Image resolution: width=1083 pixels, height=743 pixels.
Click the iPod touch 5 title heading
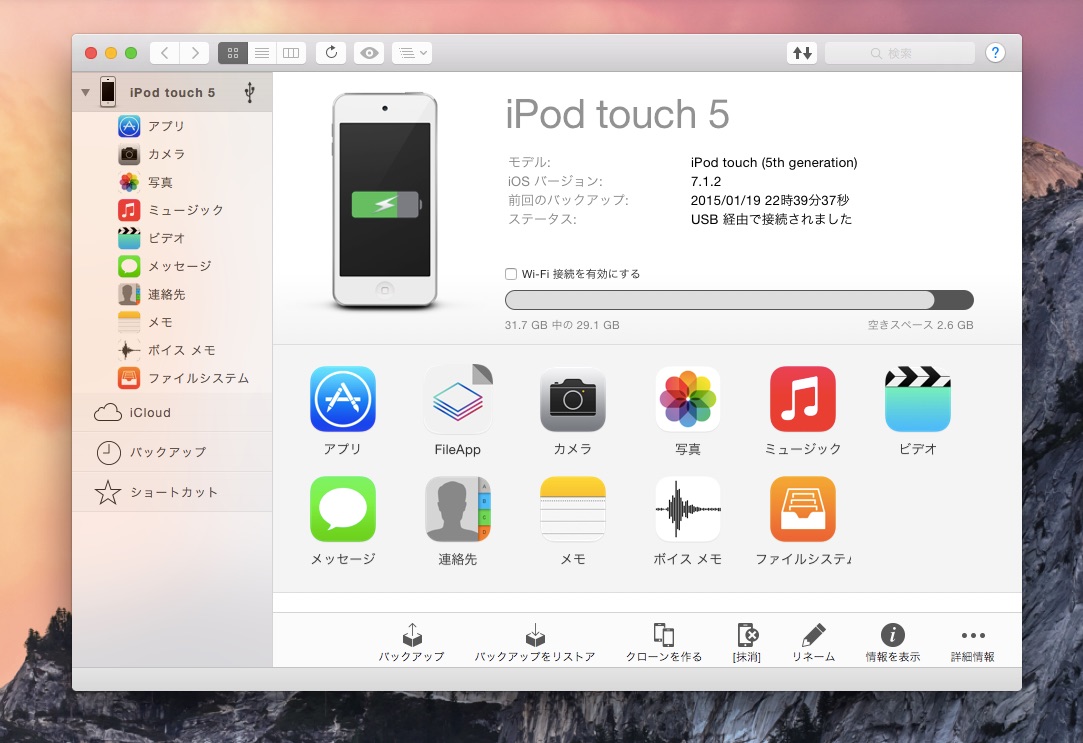(617, 114)
